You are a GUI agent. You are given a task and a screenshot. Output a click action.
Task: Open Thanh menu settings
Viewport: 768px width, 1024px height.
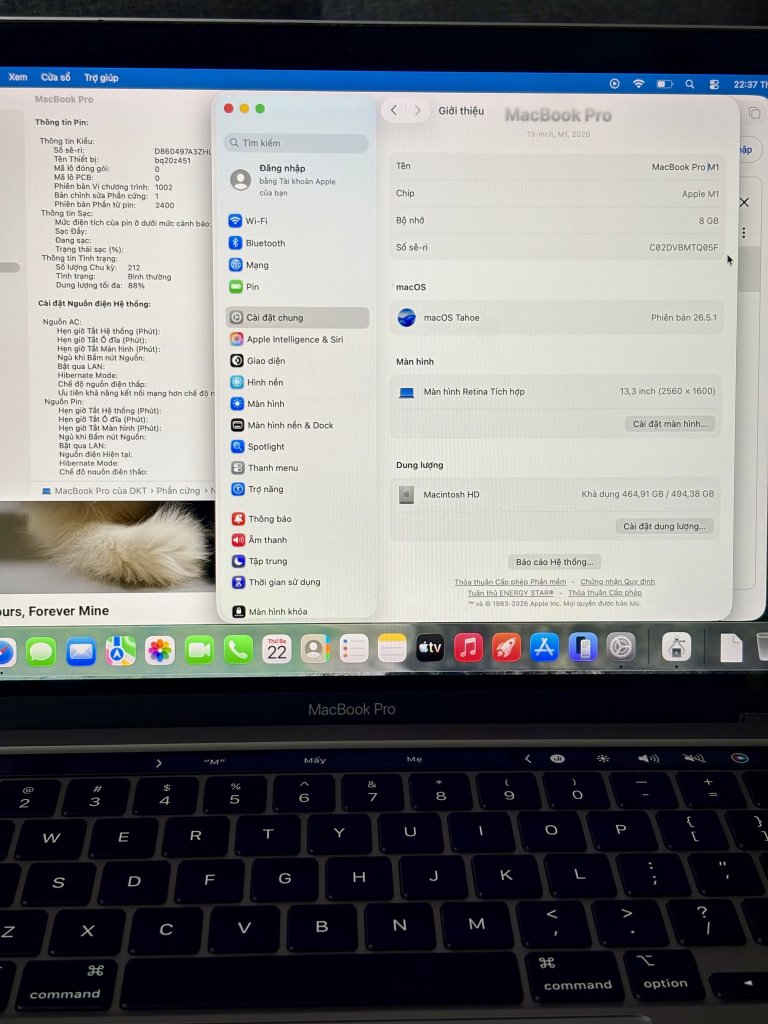pyautogui.click(x=264, y=468)
